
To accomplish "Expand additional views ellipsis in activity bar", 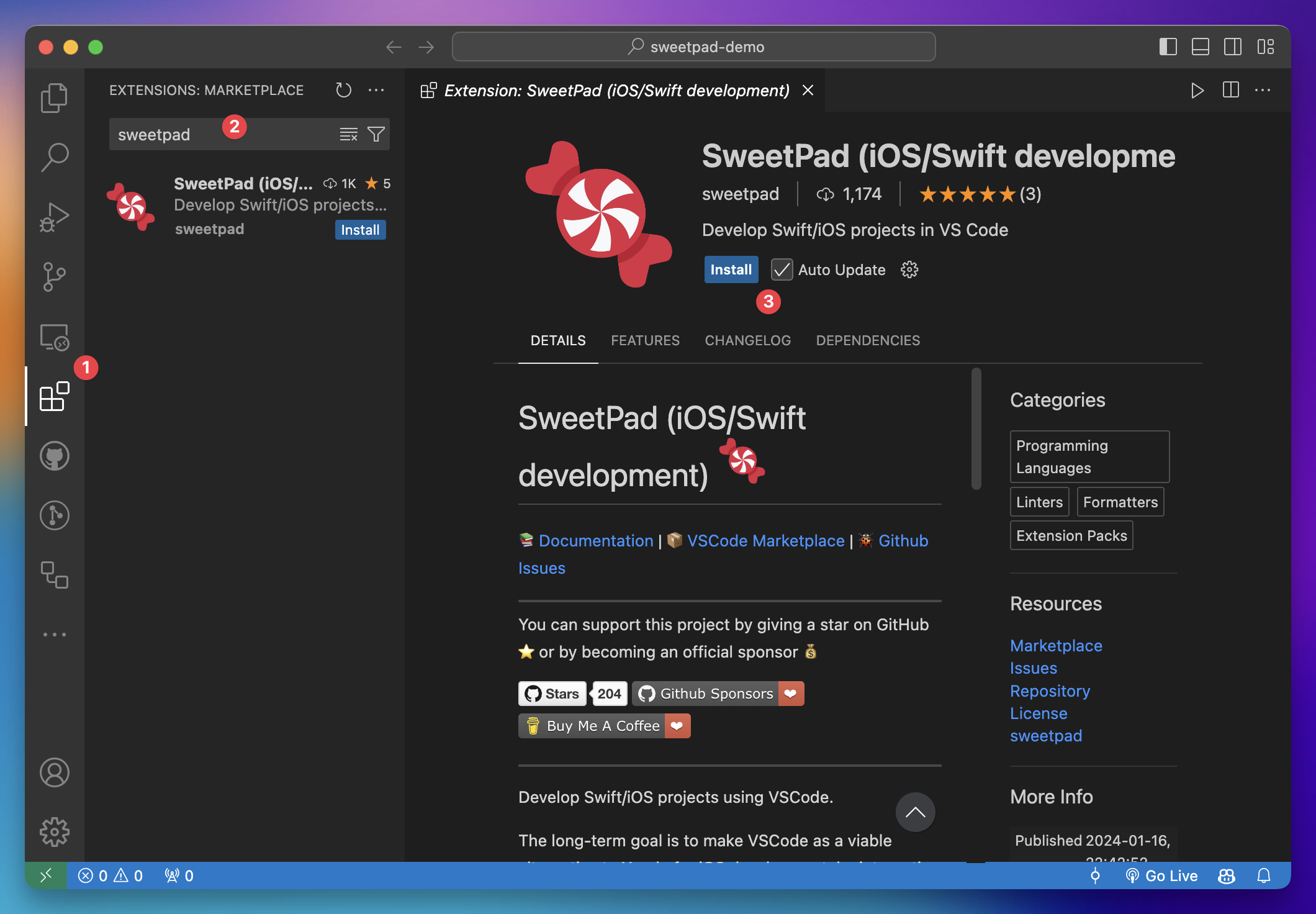I will click(54, 635).
